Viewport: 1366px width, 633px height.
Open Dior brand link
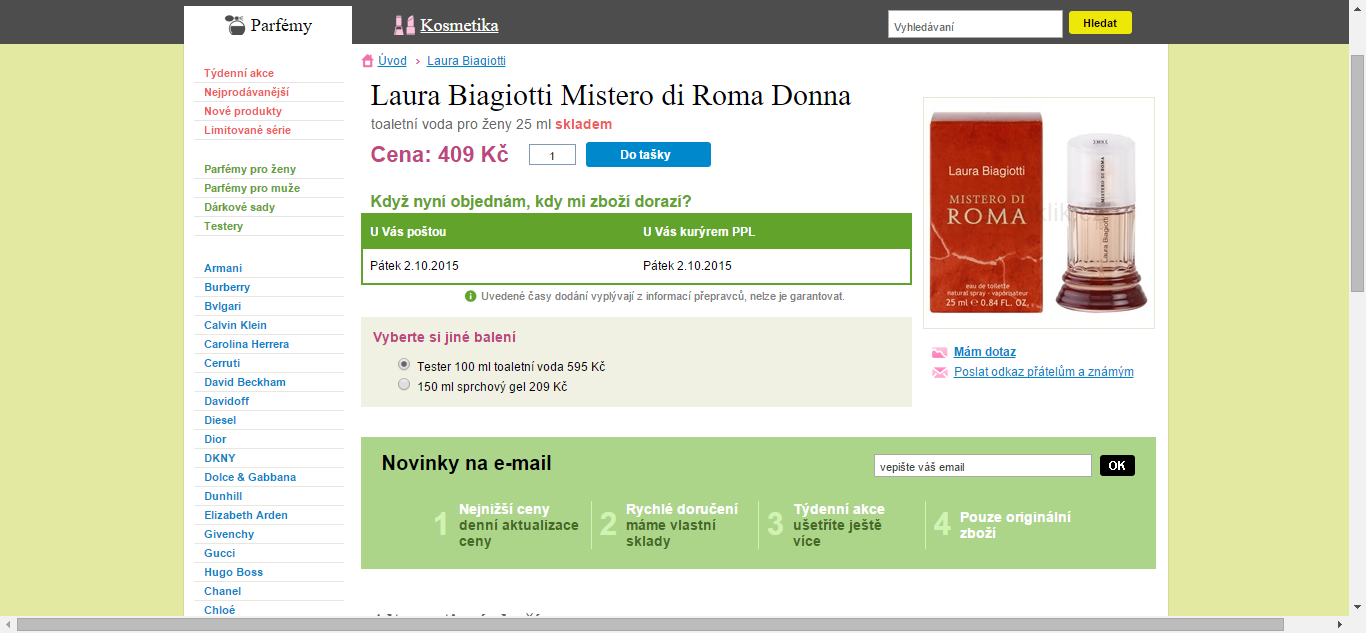(215, 439)
